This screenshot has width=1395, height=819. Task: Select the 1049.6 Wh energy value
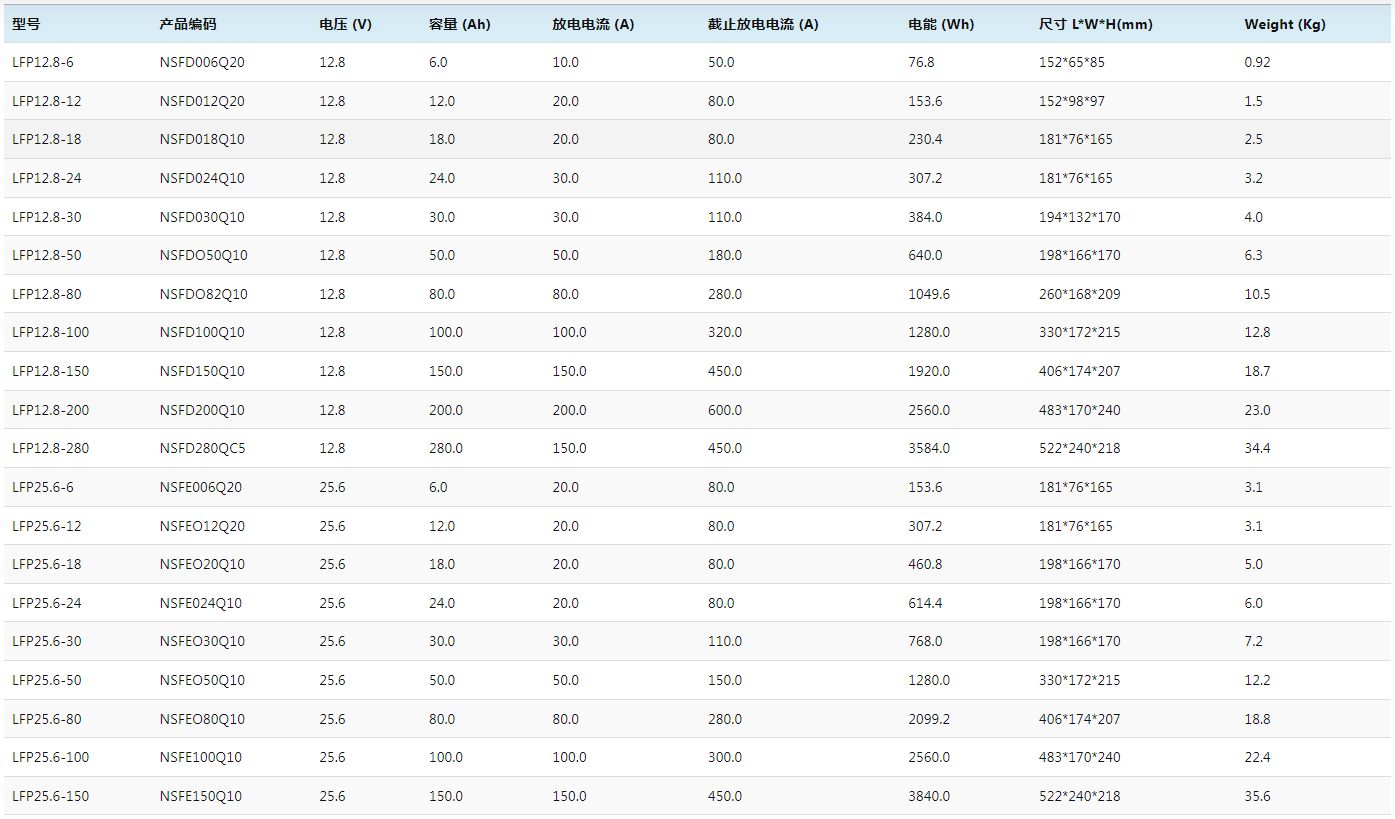[x=929, y=294]
